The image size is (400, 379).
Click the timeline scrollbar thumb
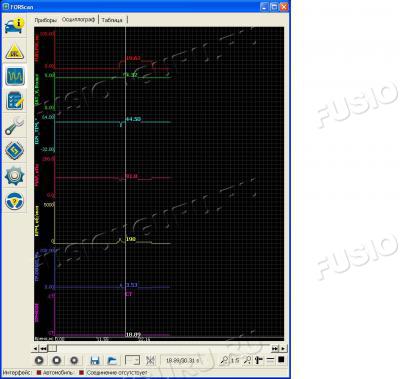pos(52,348)
